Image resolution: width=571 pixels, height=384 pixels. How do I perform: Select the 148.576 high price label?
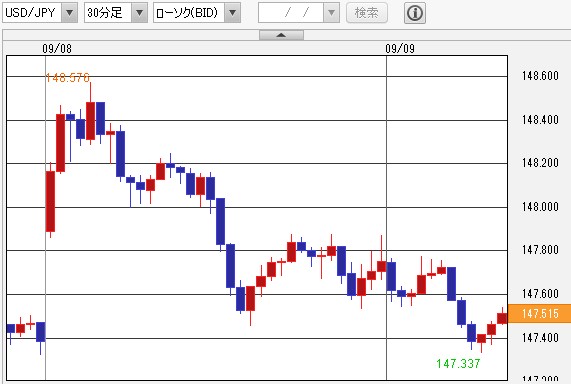(x=68, y=78)
